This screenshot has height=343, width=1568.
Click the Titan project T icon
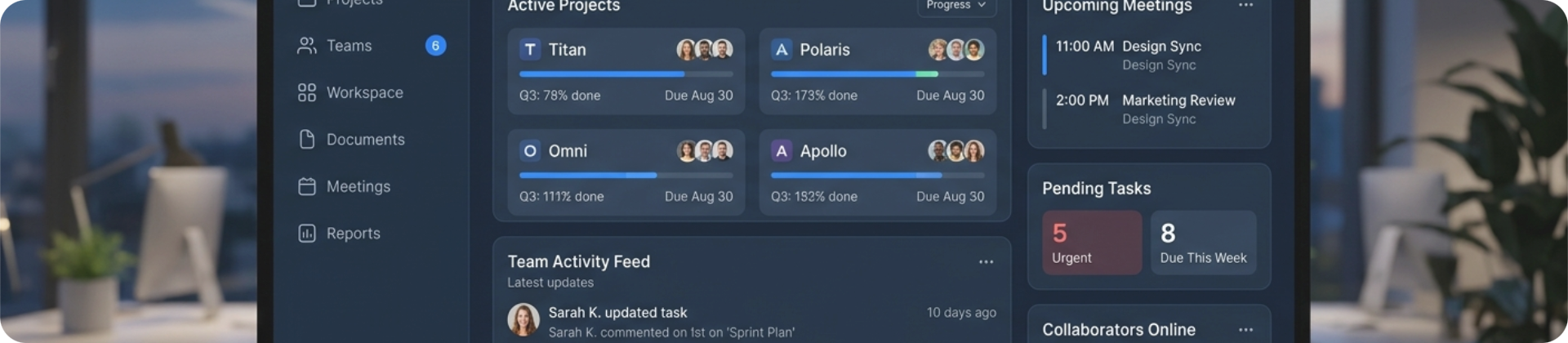click(x=530, y=50)
